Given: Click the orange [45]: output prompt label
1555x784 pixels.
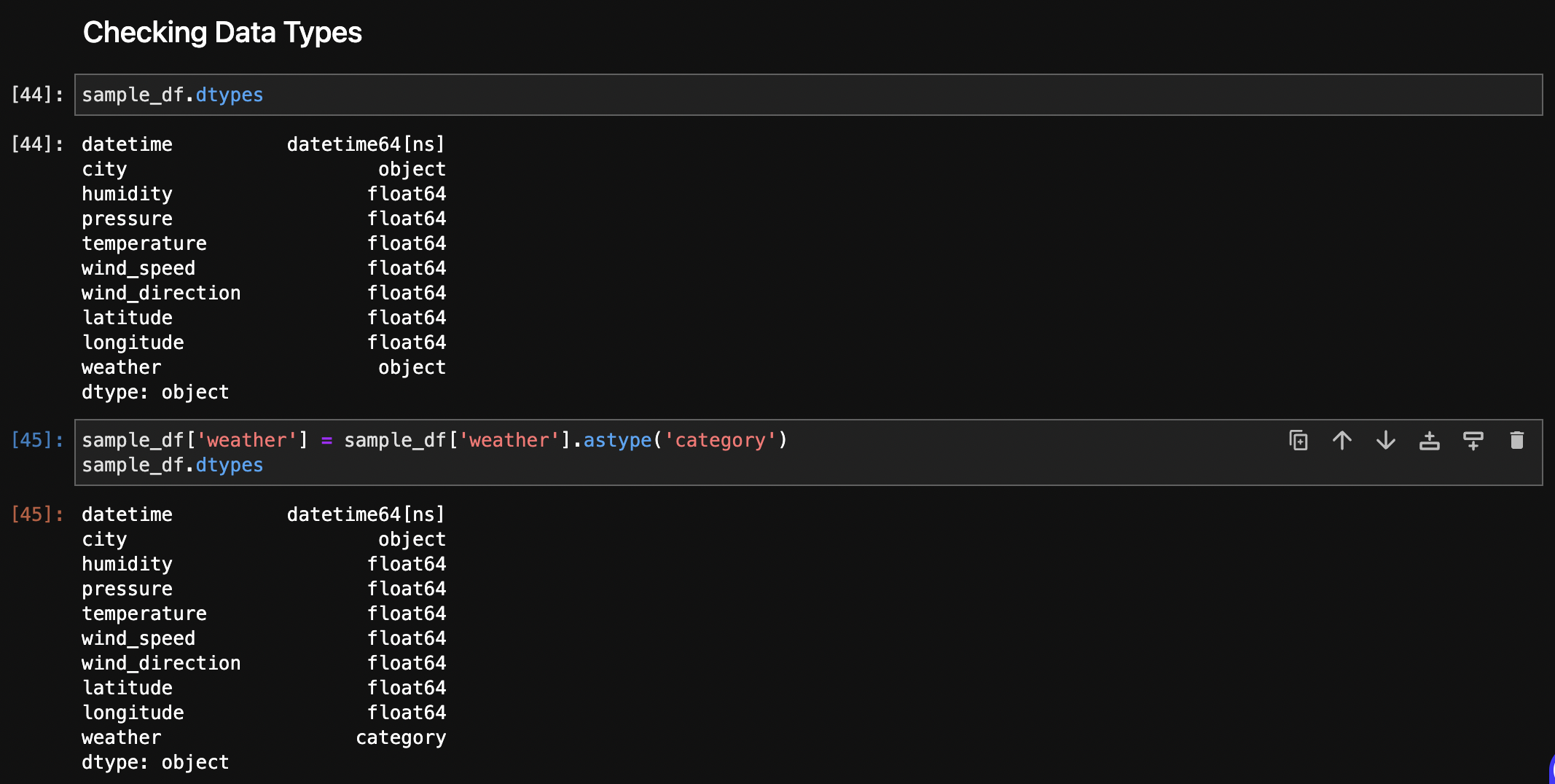Looking at the screenshot, I should coord(36,514).
